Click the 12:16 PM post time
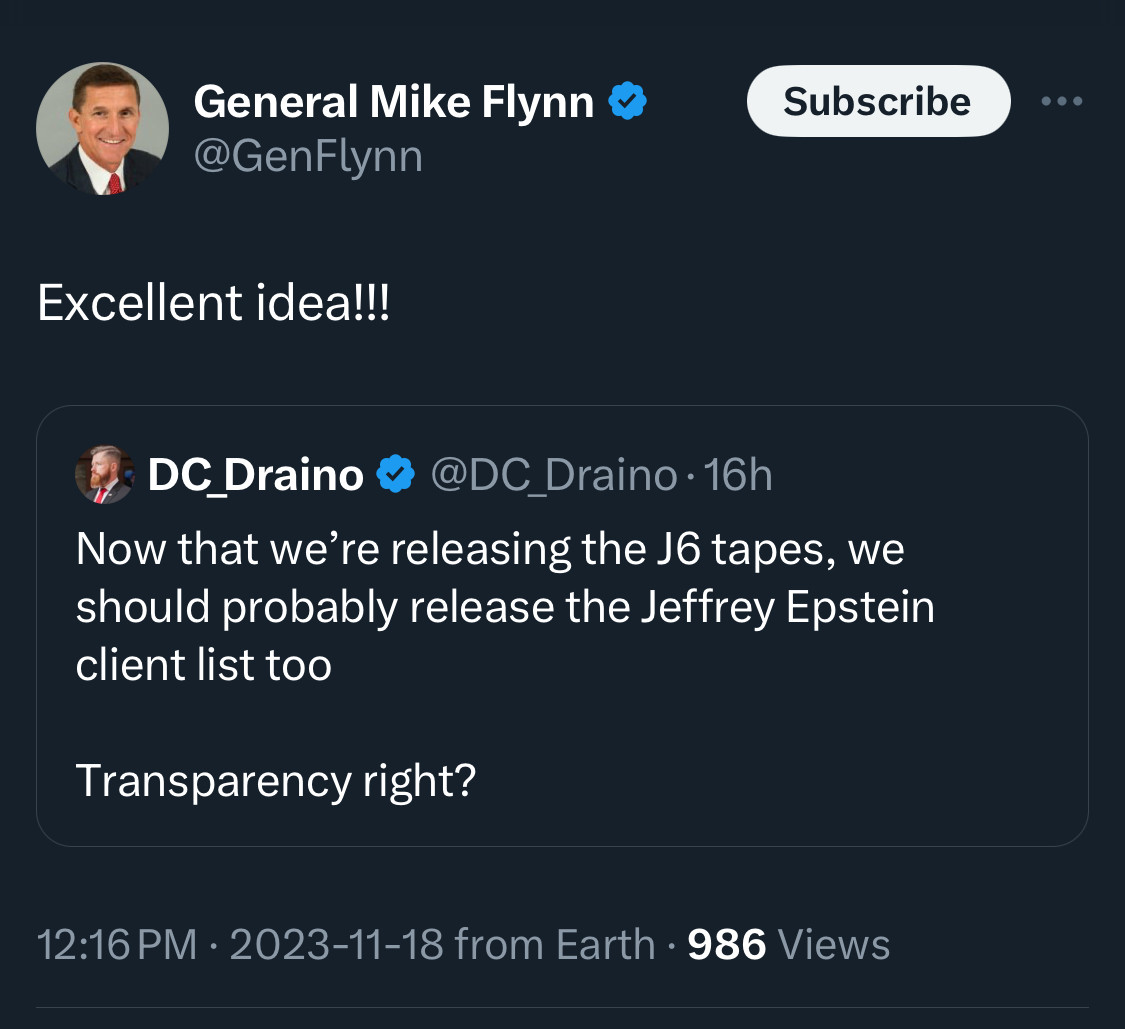This screenshot has width=1125, height=1029. tap(116, 945)
